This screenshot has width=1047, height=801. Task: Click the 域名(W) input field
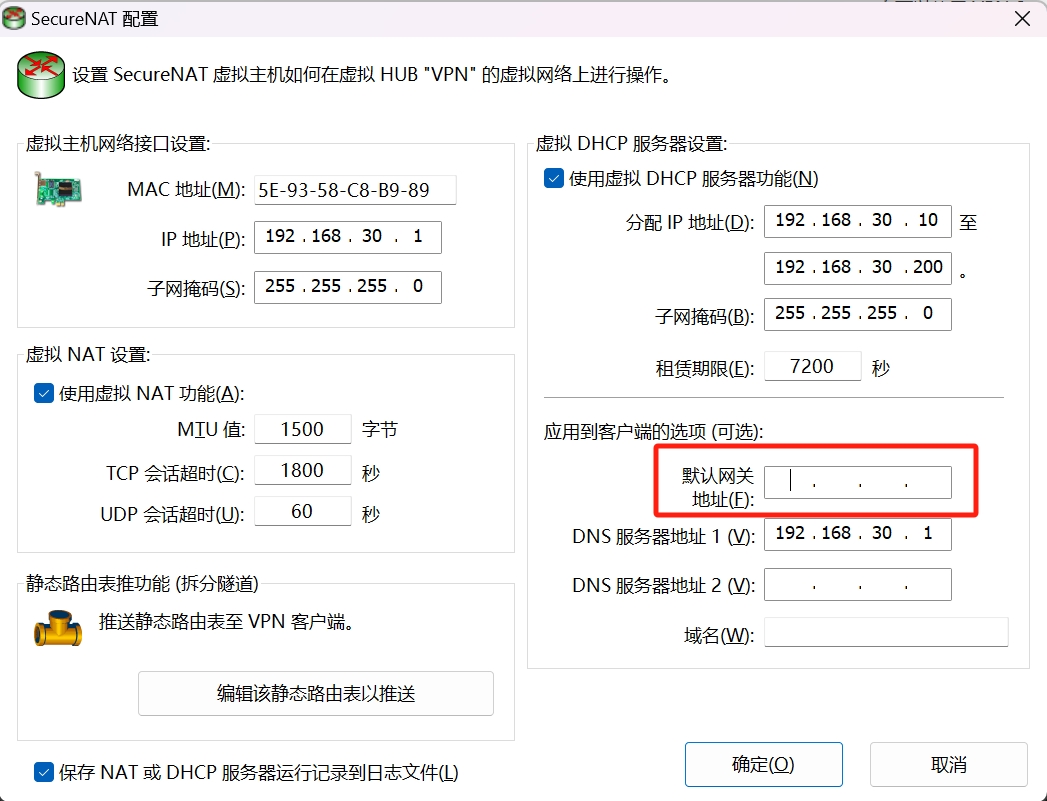pyautogui.click(x=886, y=632)
